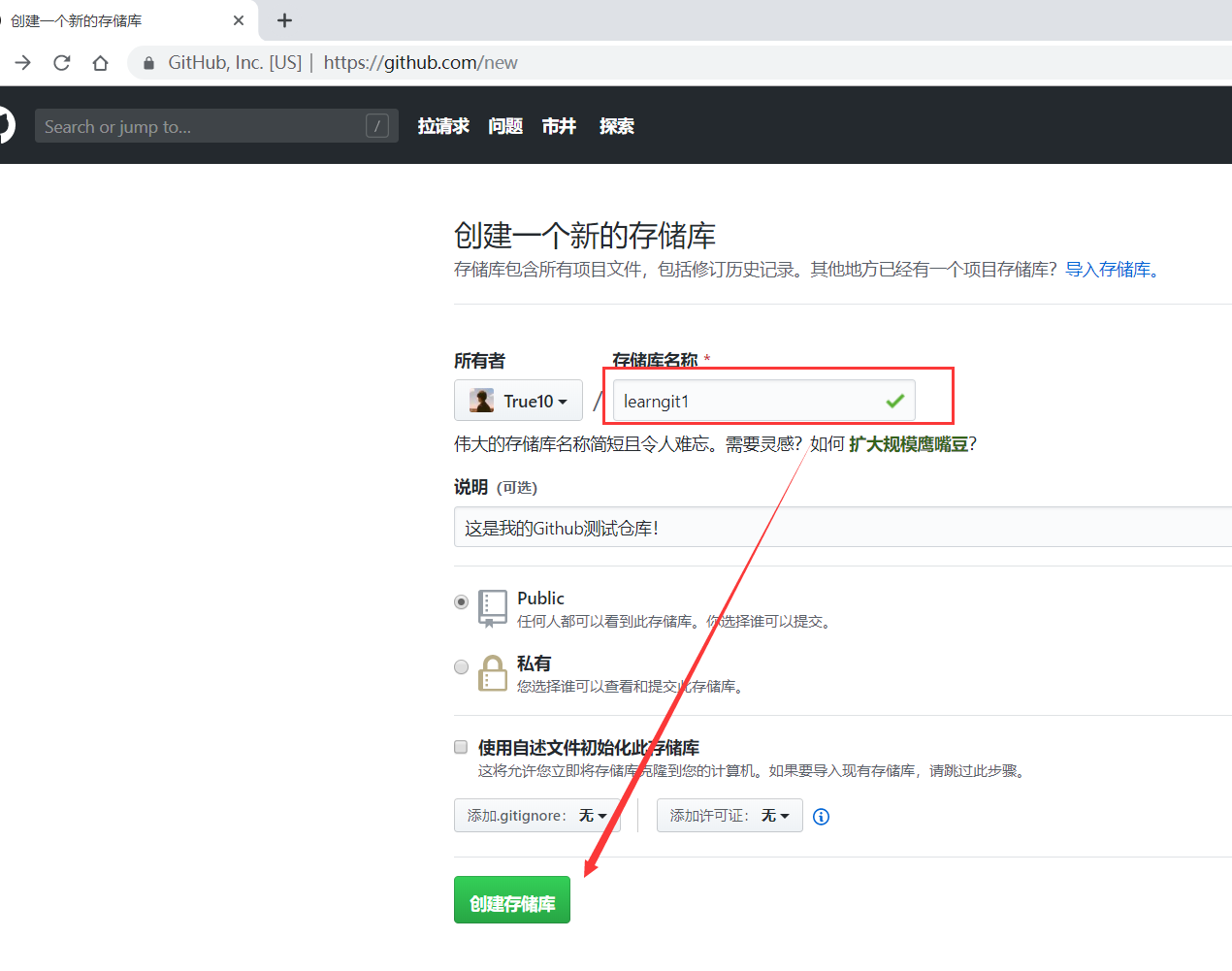The width and height of the screenshot is (1232, 971).
Task: Click the 私有 option label text
Action: [x=534, y=664]
